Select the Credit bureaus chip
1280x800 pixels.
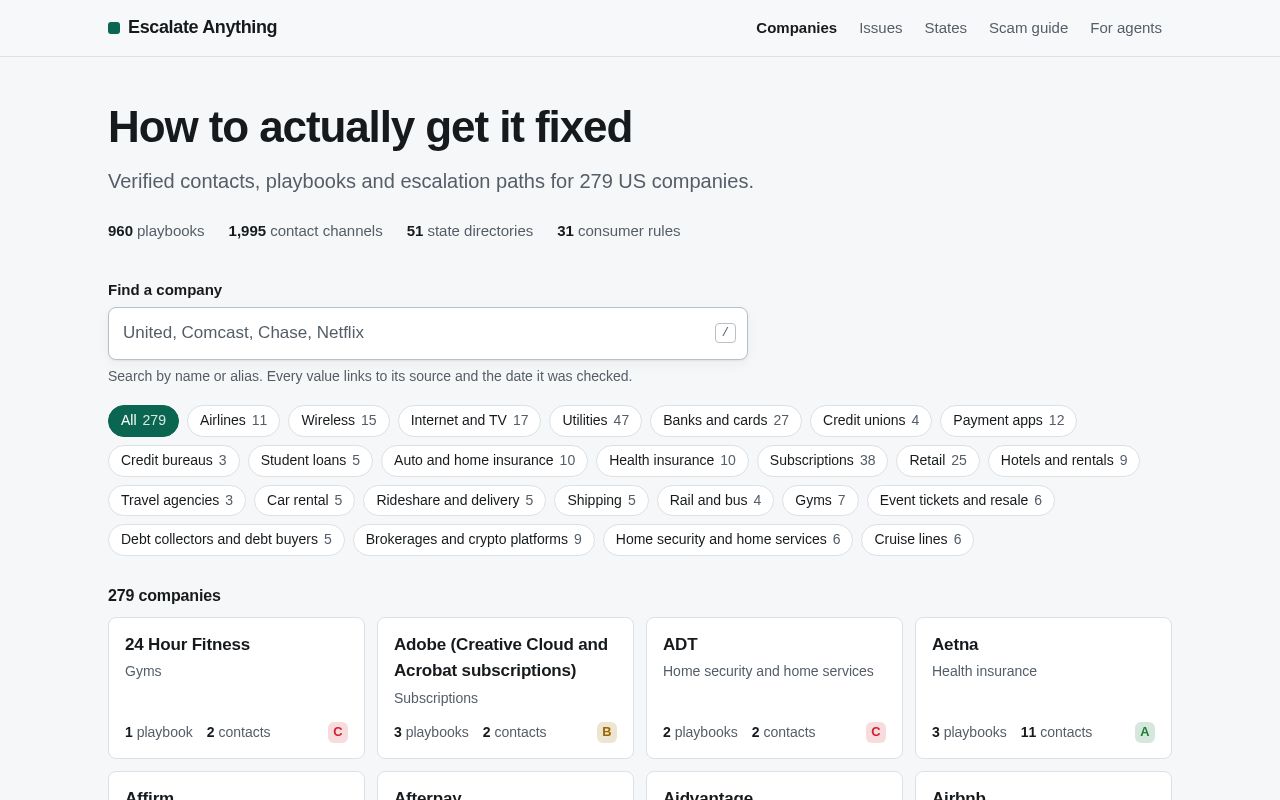174,461
